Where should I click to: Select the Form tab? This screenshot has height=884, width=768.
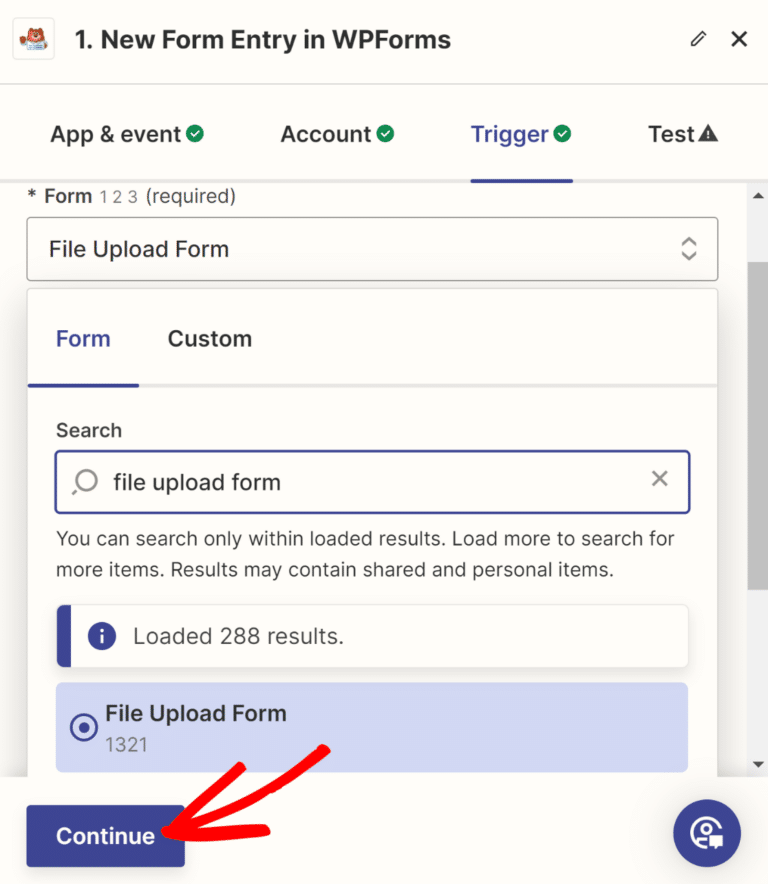(83, 338)
